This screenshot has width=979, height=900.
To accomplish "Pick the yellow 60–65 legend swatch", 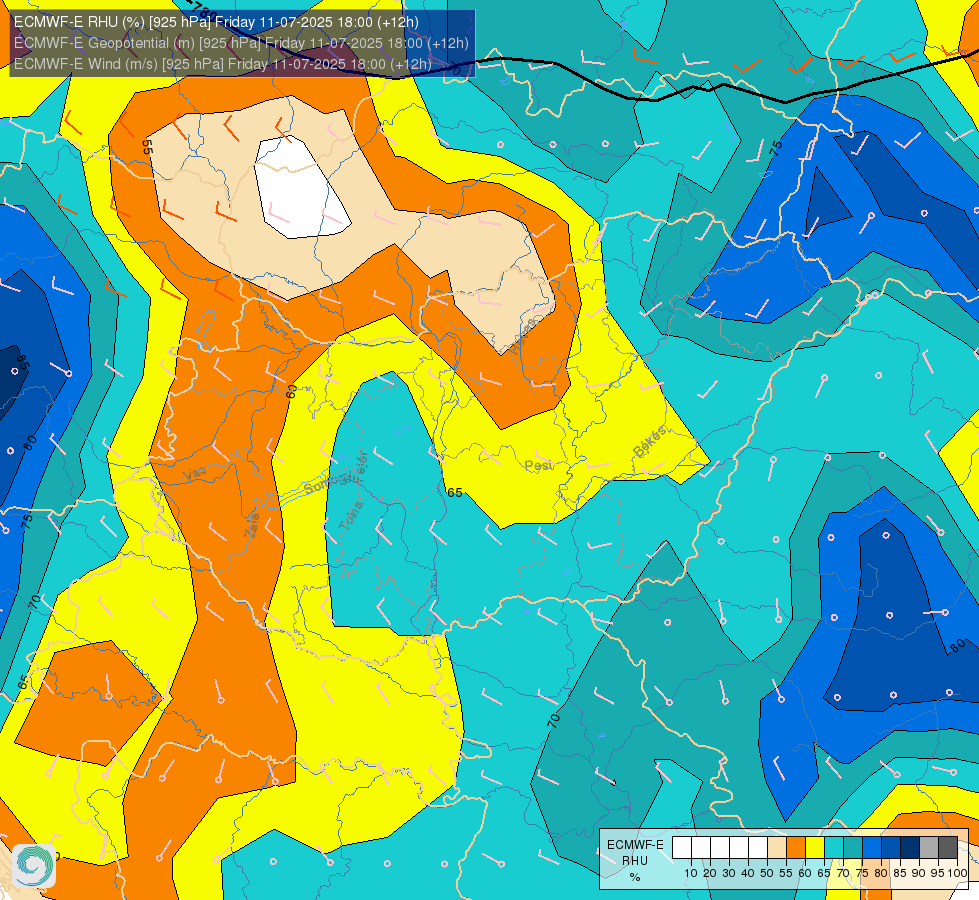I will point(814,848).
